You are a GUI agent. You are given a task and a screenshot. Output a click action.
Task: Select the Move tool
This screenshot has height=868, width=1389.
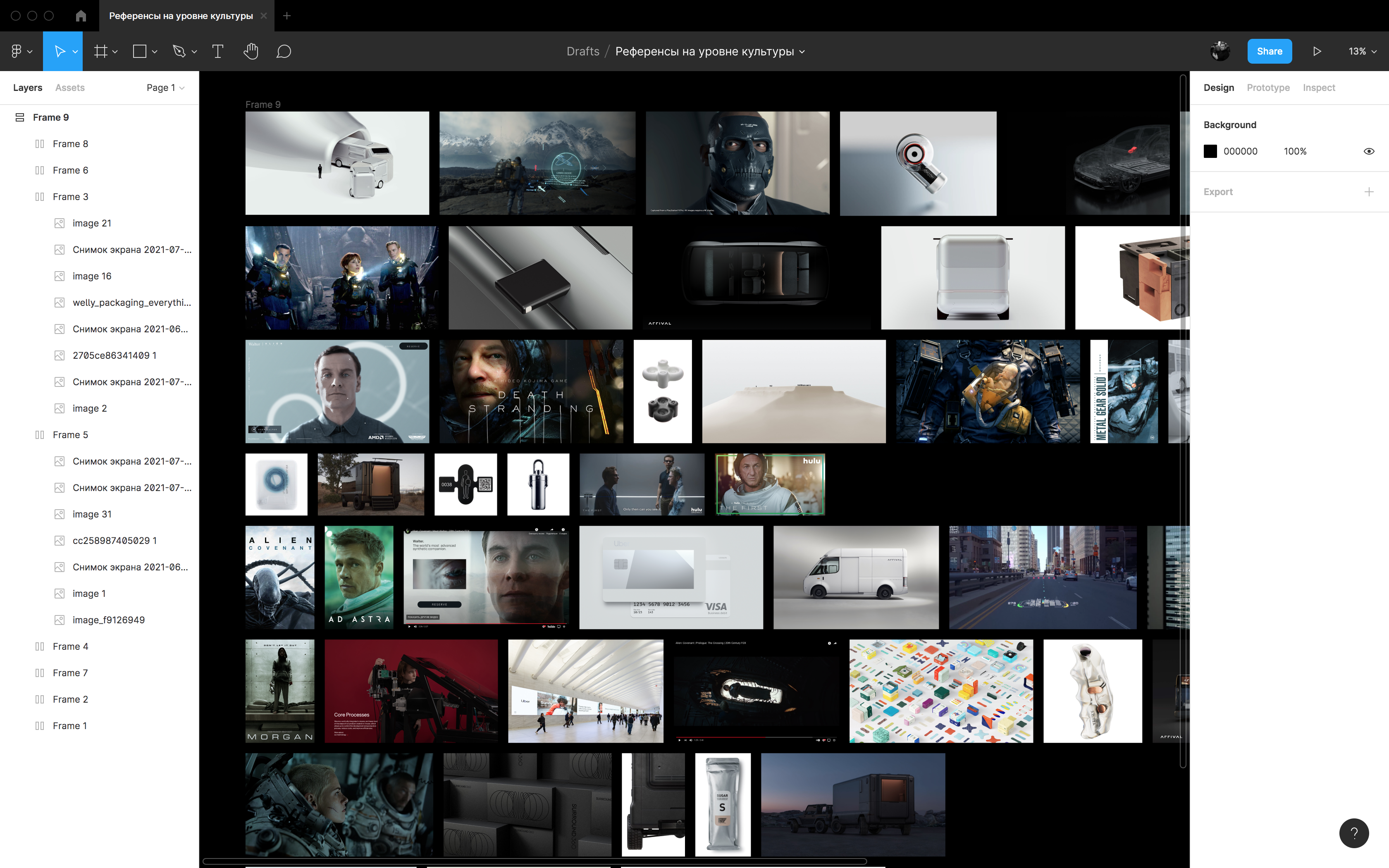tap(59, 51)
